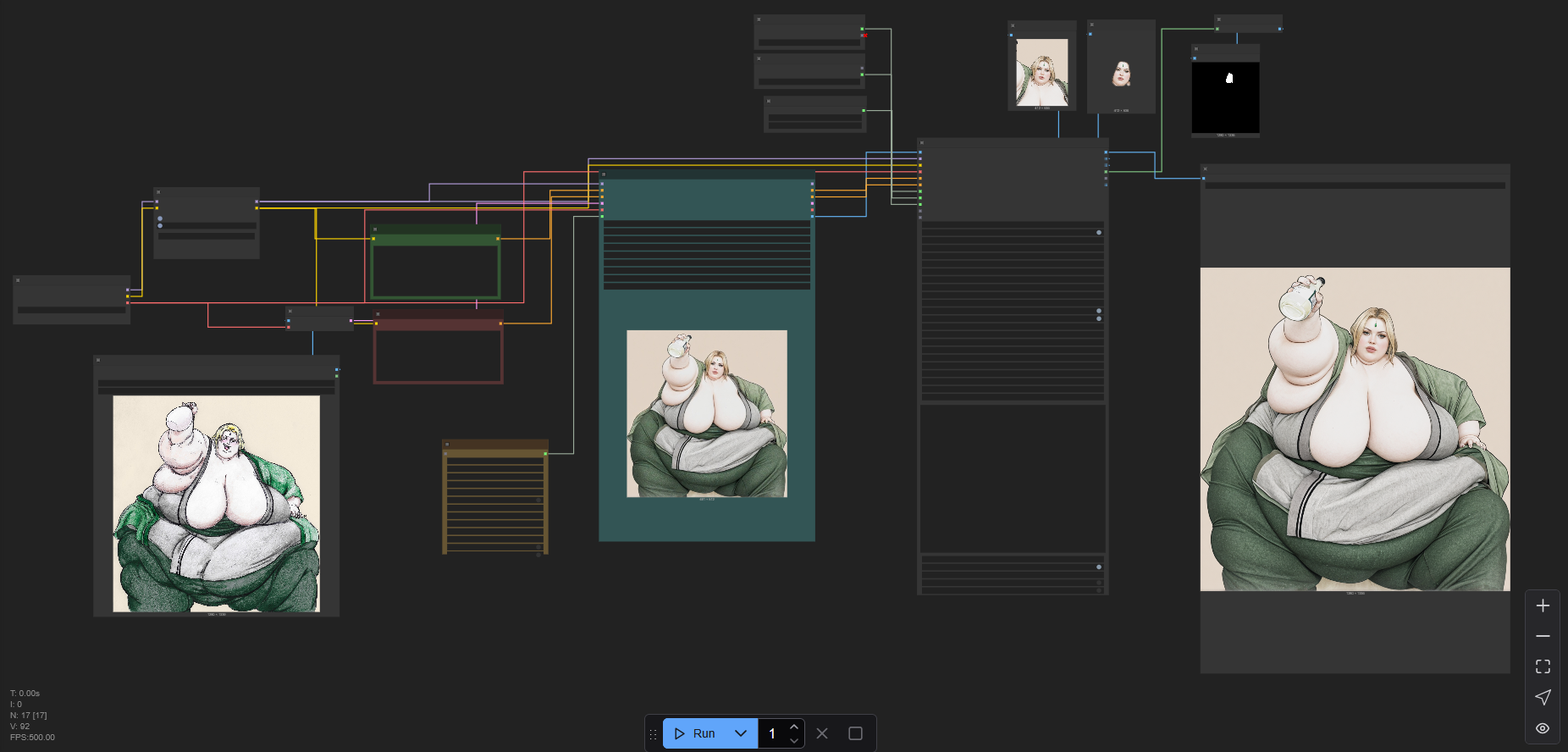Select the red-bordered node body
This screenshot has height=752, width=1568.
point(438,356)
